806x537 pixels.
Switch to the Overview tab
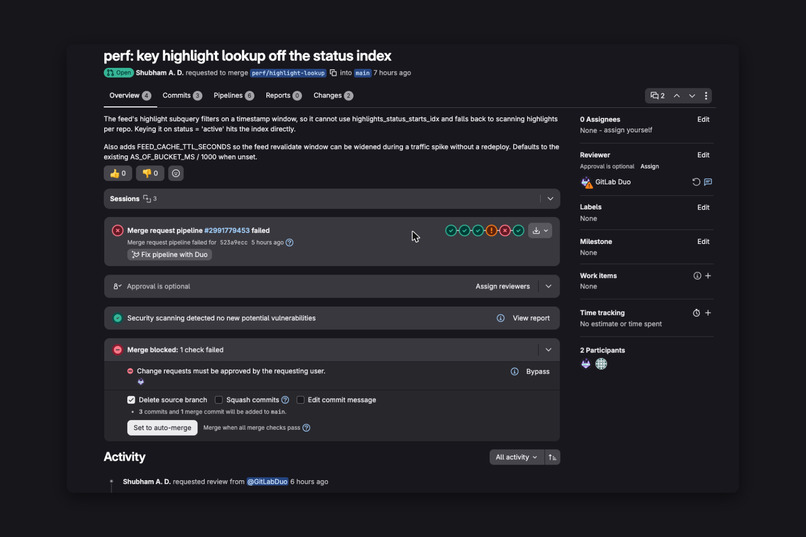[130, 96]
